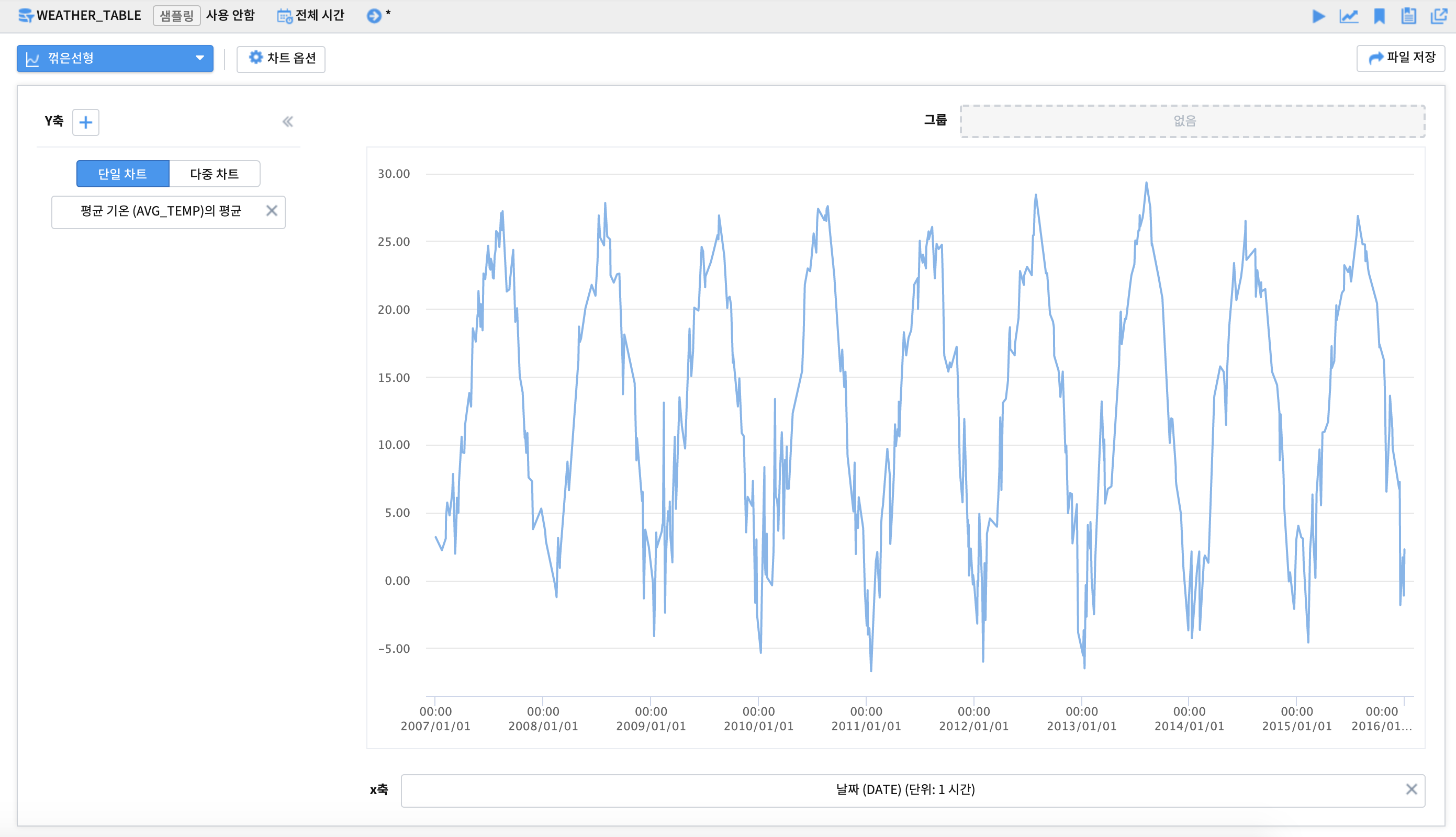This screenshot has height=837, width=1456.
Task: Click the 그룹 drop zone labeled 없음
Action: pos(1193,121)
